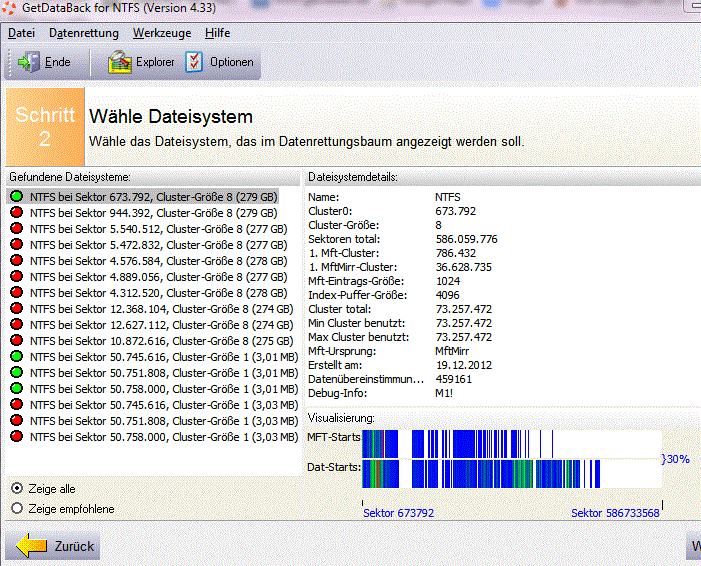The image size is (701, 566).
Task: Click green dot for sector 50.745.616 3,01 MB
Action: 16,357
